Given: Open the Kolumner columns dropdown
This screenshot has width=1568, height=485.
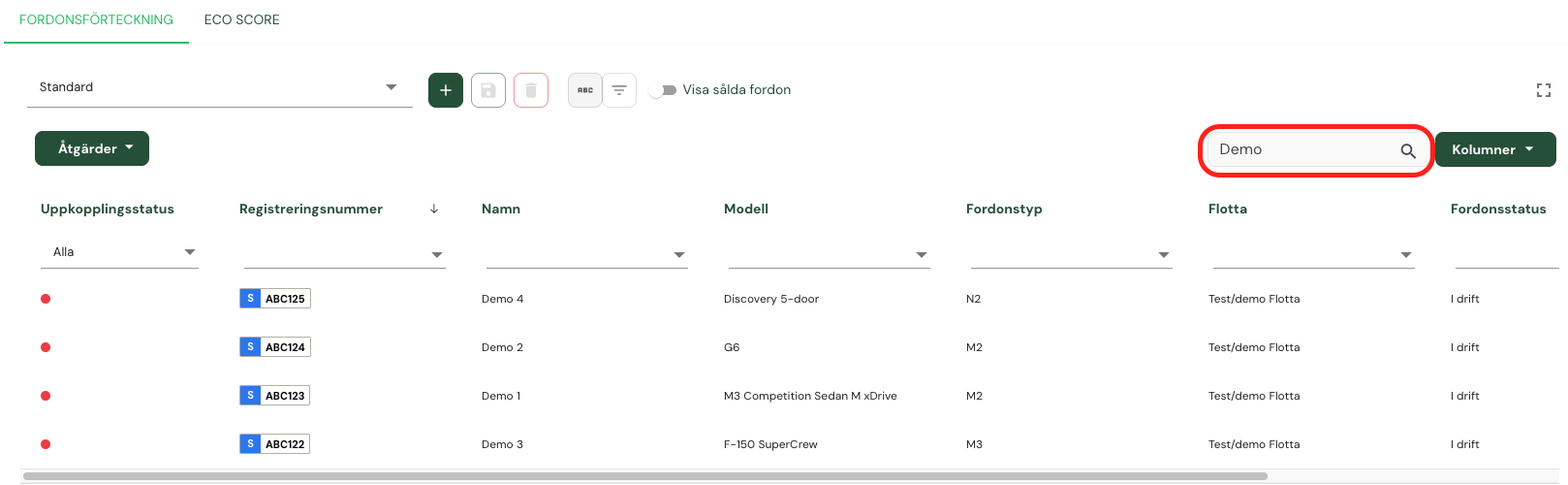Looking at the screenshot, I should coord(1495,149).
